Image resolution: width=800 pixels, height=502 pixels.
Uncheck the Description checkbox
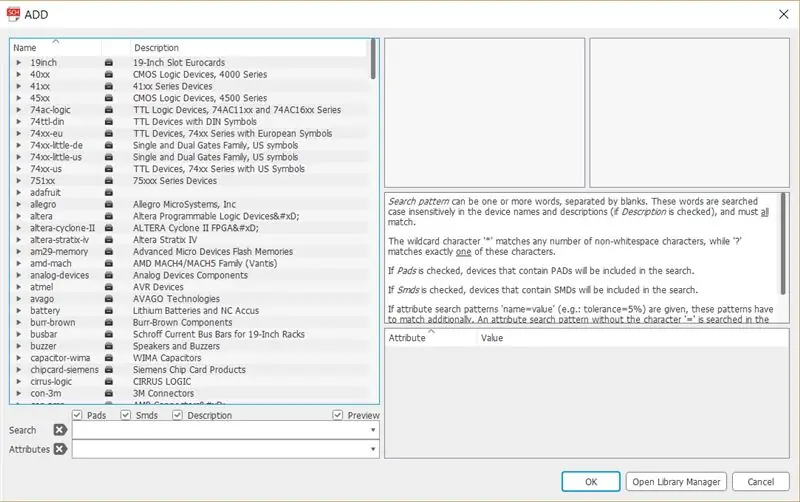point(177,415)
